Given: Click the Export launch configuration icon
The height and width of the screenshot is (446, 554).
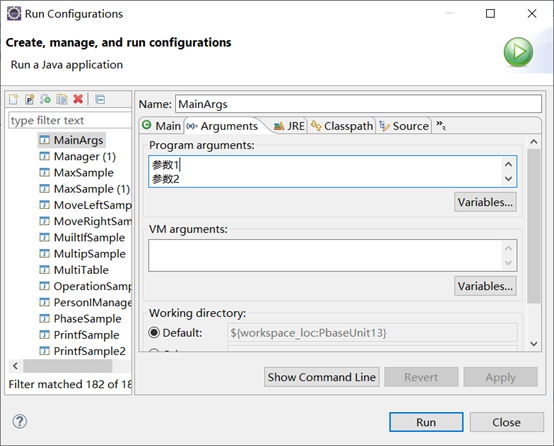Looking at the screenshot, I should click(46, 99).
